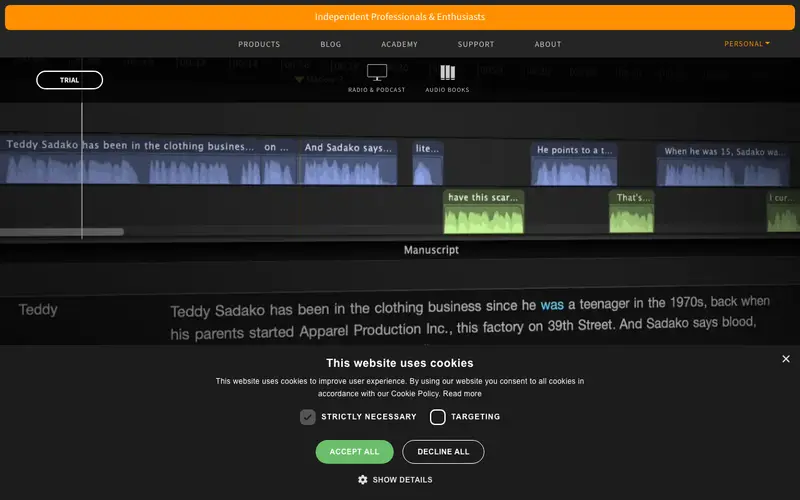Viewport: 800px width, 500px height.
Task: Select the 'Teddy Sadako has been' audio clip
Action: pos(130,160)
